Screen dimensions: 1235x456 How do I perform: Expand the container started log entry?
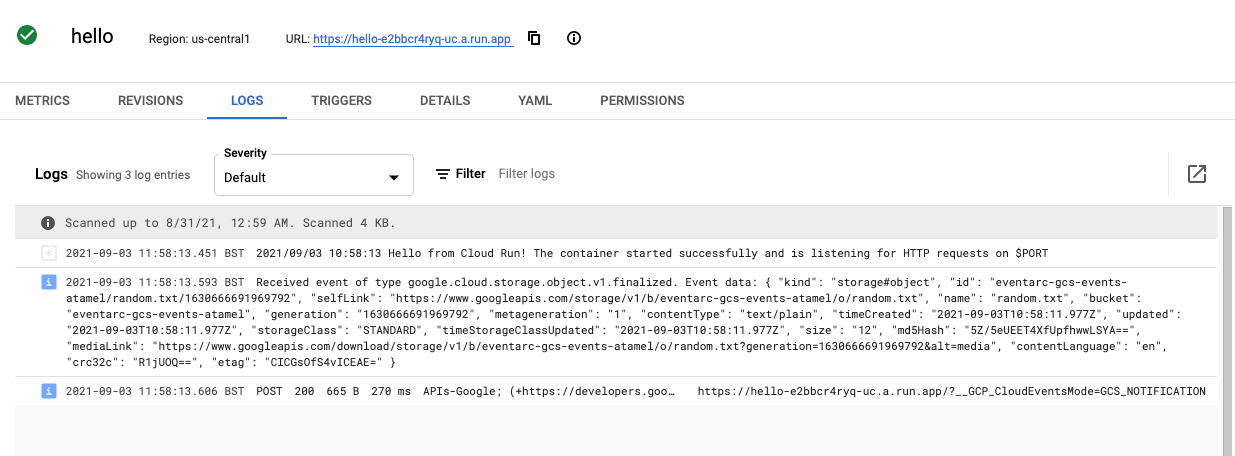pyautogui.click(x=47, y=253)
